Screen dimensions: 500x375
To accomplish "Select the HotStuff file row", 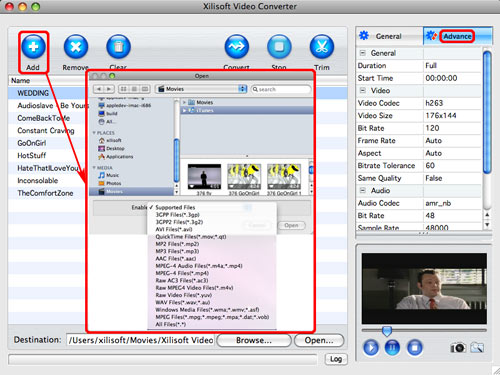I will click(x=47, y=156).
